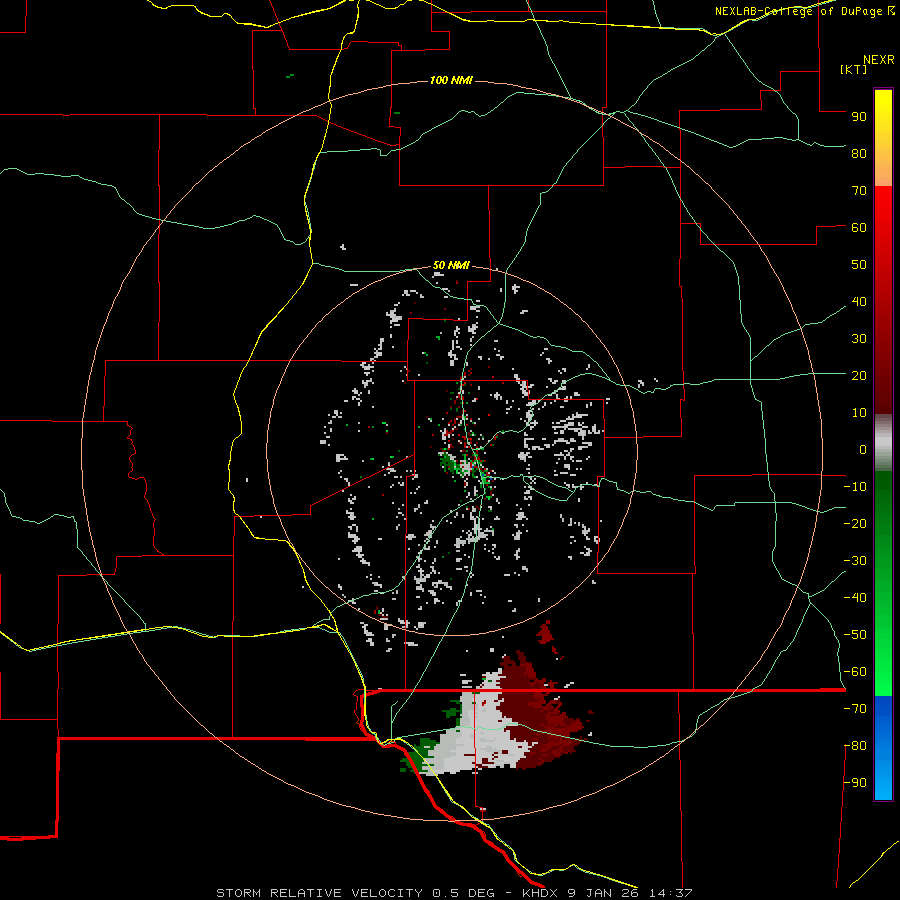Click the -40 value on velocity scale
Screen dimensions: 900x900
855,598
